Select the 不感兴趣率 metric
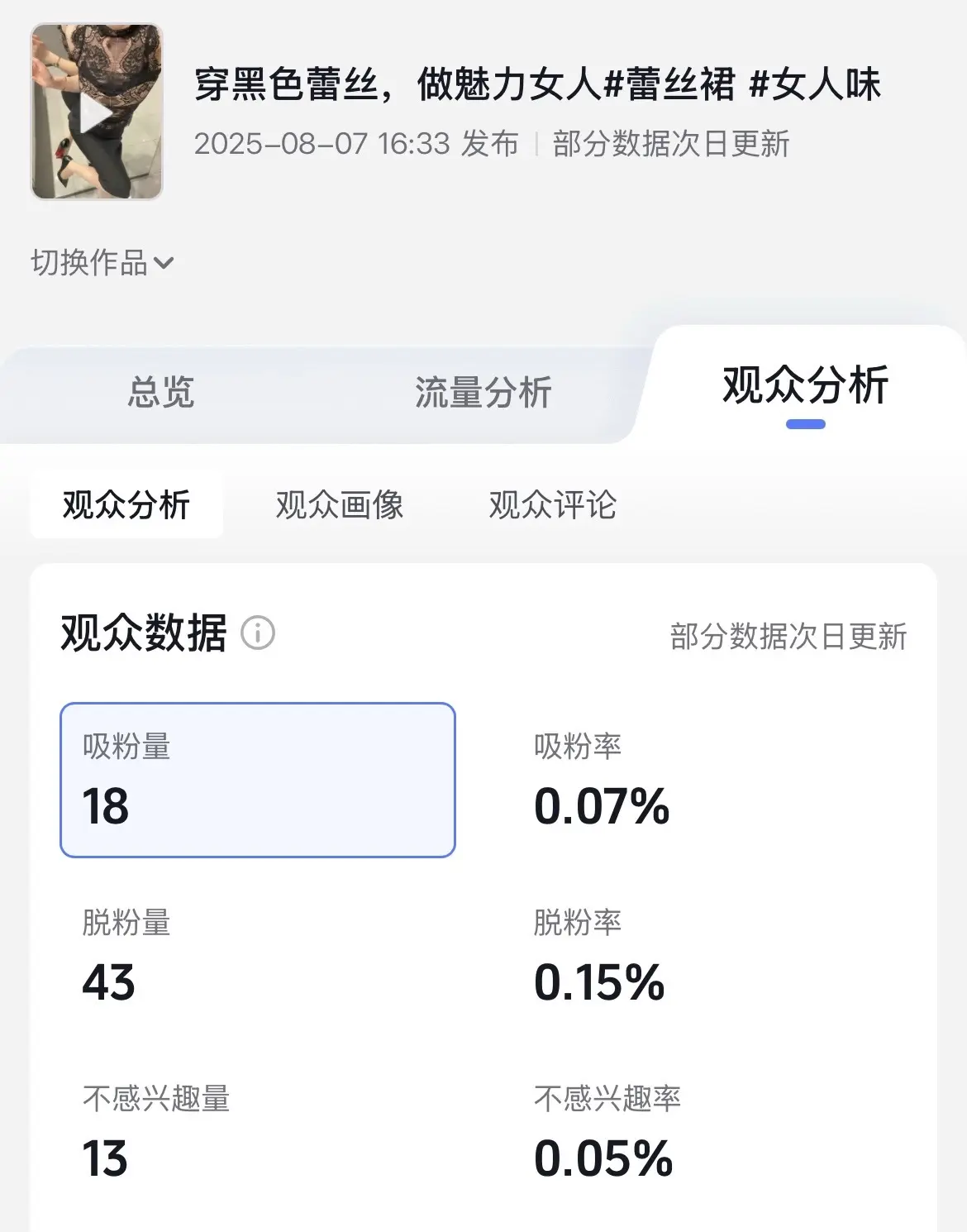Image resolution: width=967 pixels, height=1232 pixels. 607,1099
